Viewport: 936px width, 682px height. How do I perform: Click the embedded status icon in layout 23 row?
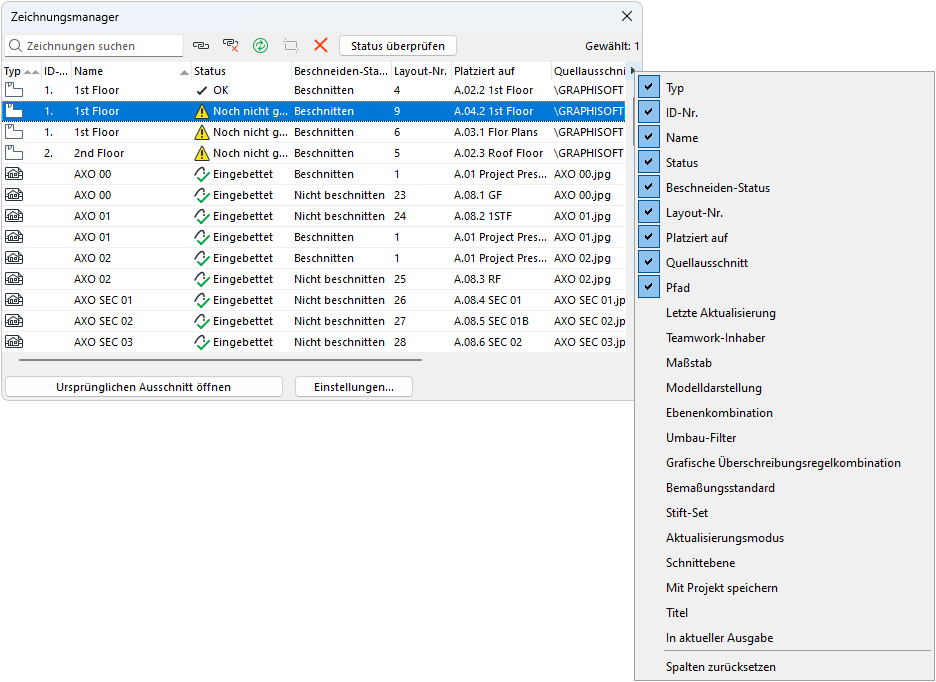coord(202,195)
